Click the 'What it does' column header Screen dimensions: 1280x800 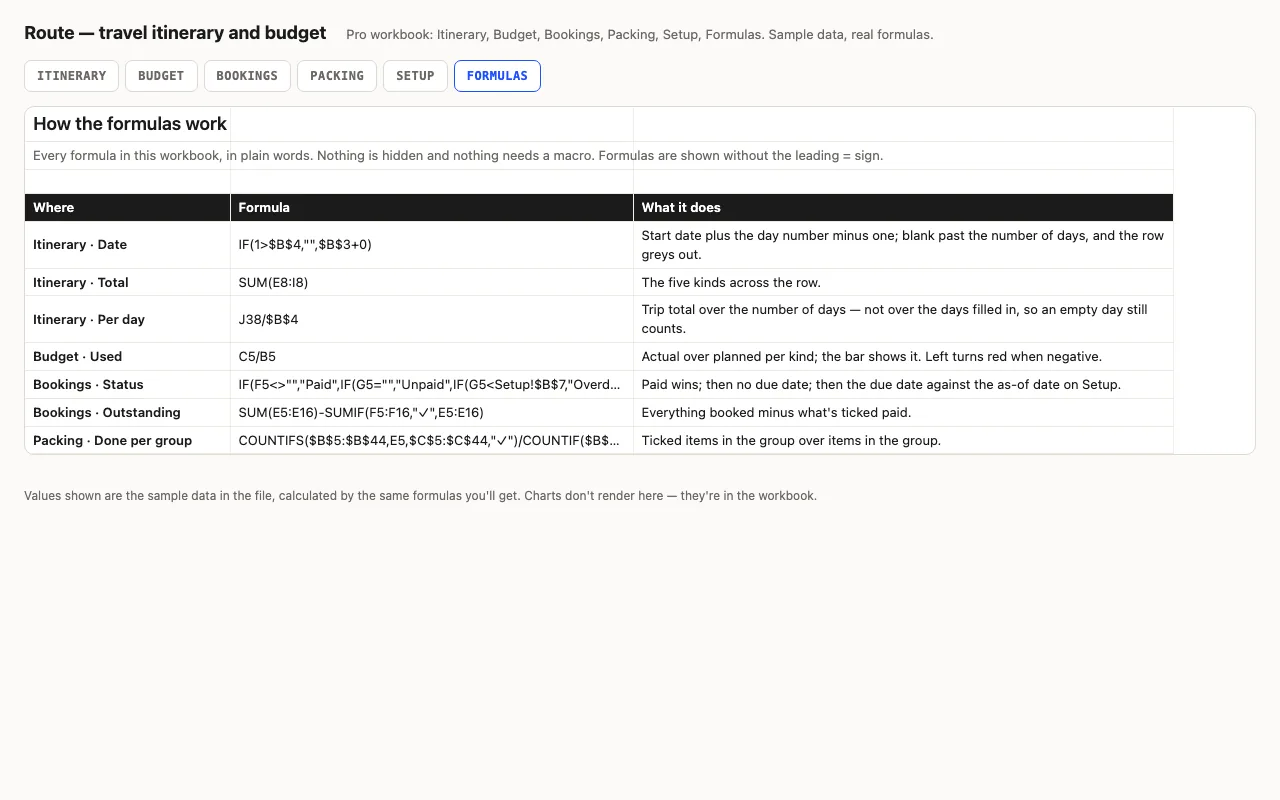[903, 207]
